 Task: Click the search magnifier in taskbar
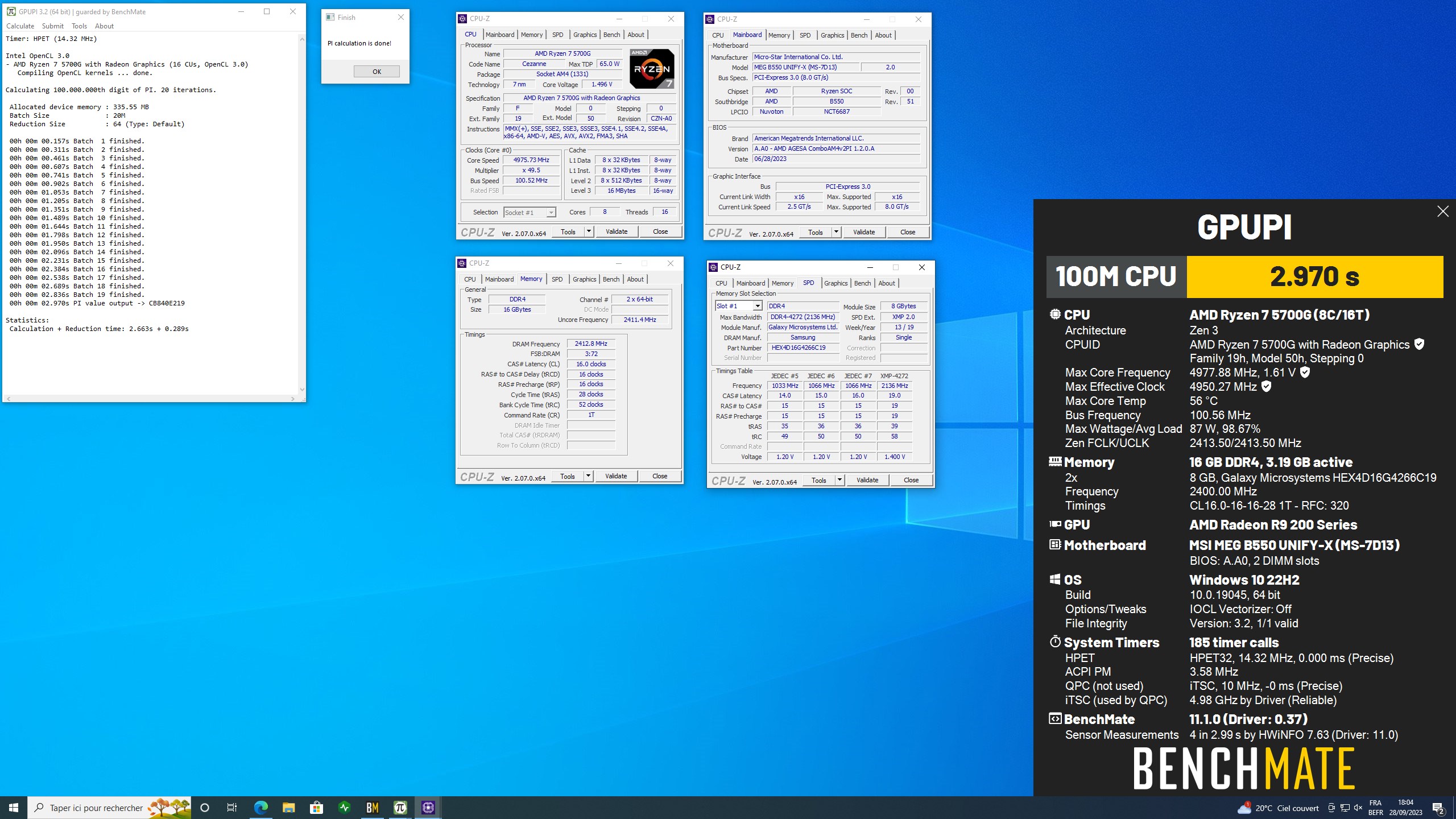[39, 808]
